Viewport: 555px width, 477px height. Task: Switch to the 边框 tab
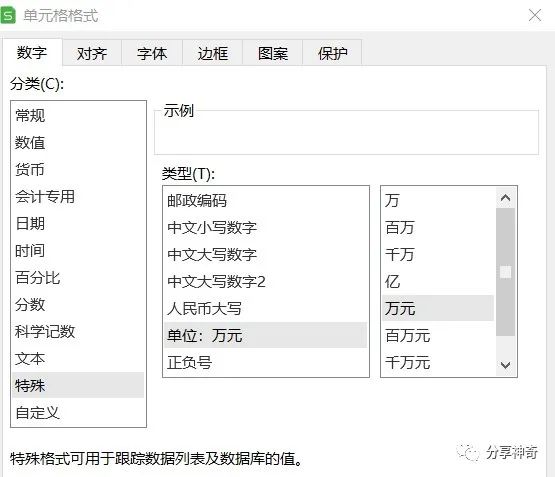pyautogui.click(x=212, y=53)
